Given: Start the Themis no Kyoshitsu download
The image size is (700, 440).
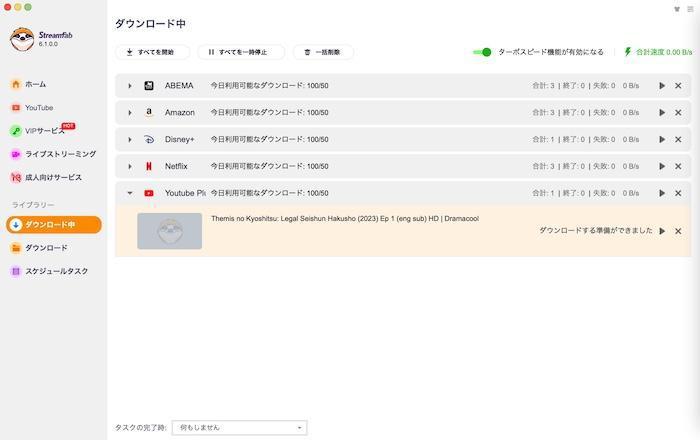Looking at the screenshot, I should tap(662, 231).
